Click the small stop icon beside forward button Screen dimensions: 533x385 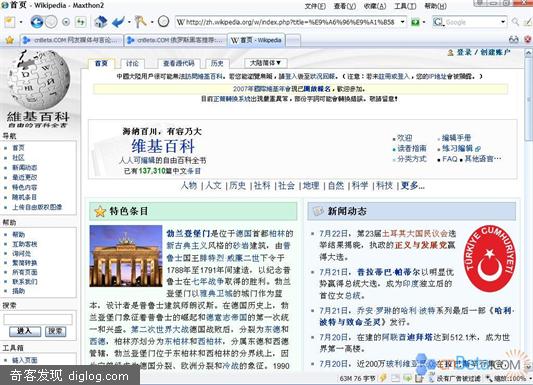pos(66,22)
